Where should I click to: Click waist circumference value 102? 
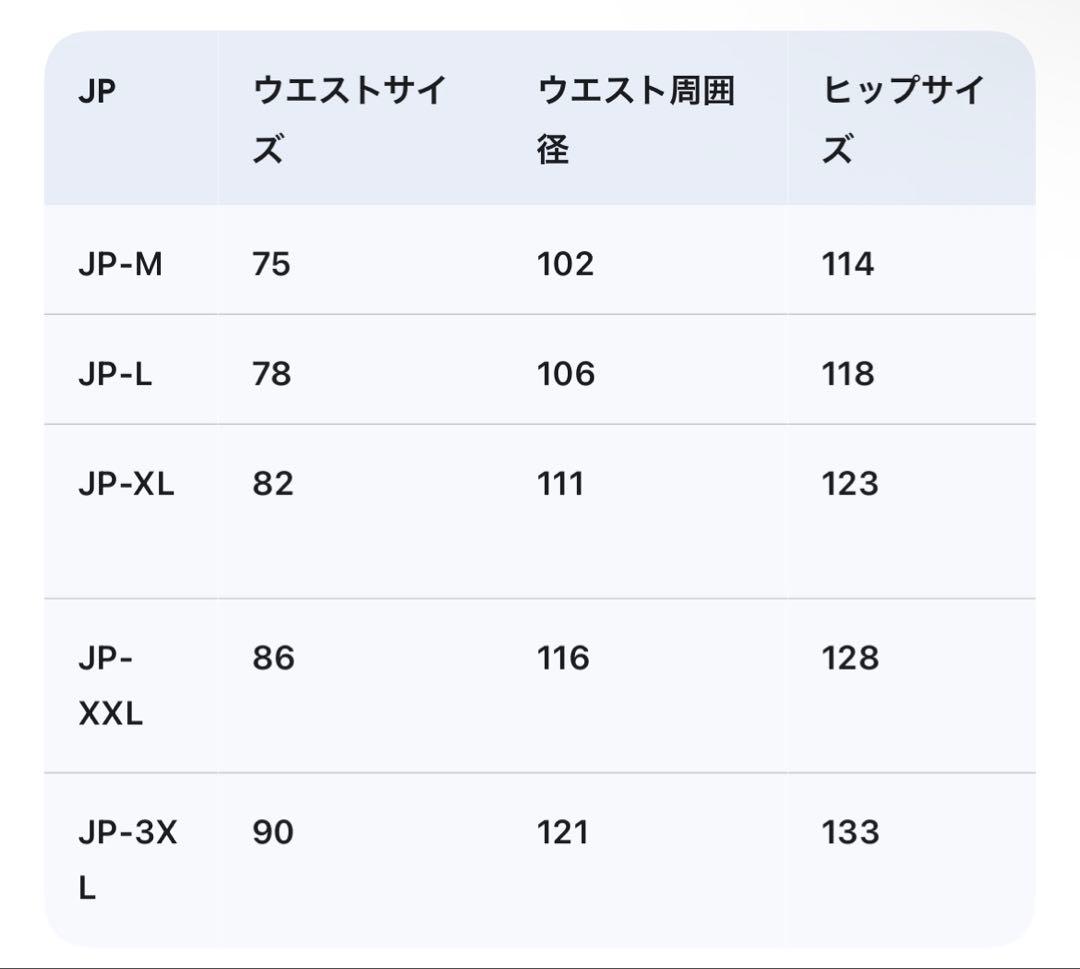click(x=565, y=264)
